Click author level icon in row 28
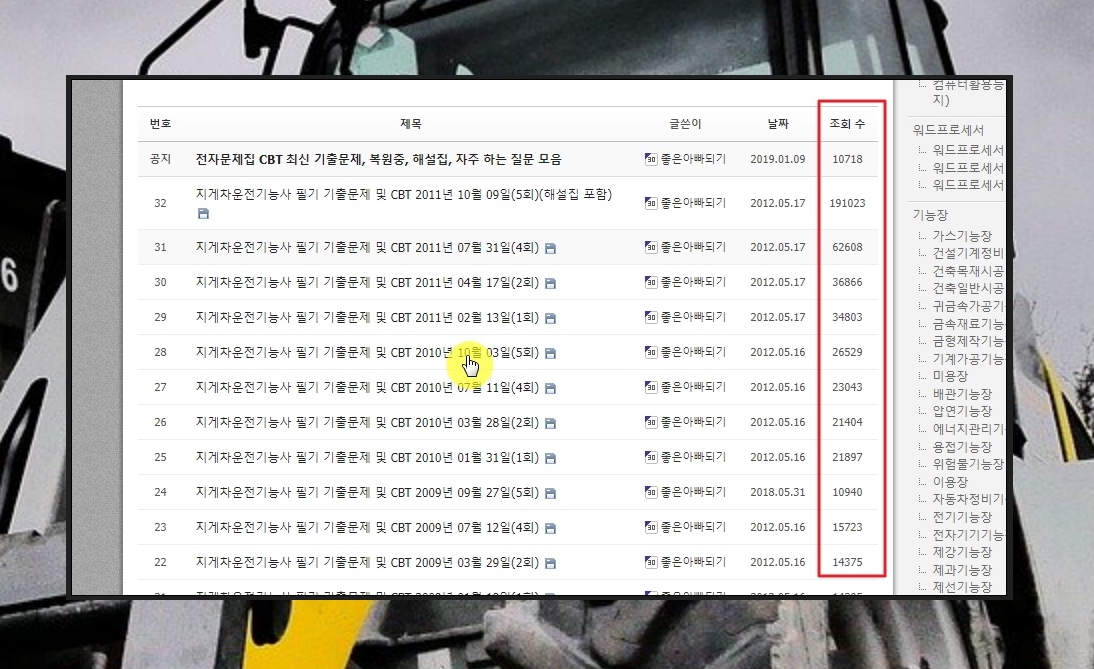Screen dimensions: 1094x669 click(651, 352)
